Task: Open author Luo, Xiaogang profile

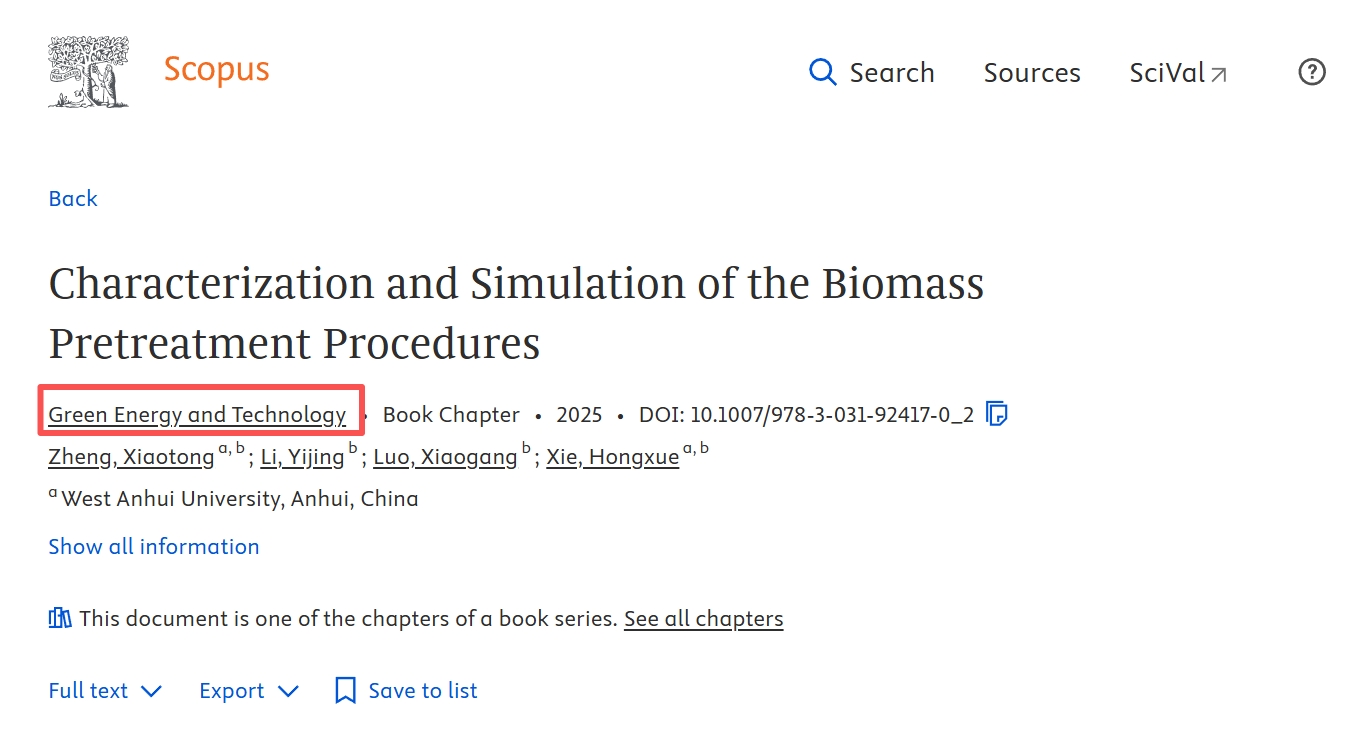Action: (x=445, y=457)
